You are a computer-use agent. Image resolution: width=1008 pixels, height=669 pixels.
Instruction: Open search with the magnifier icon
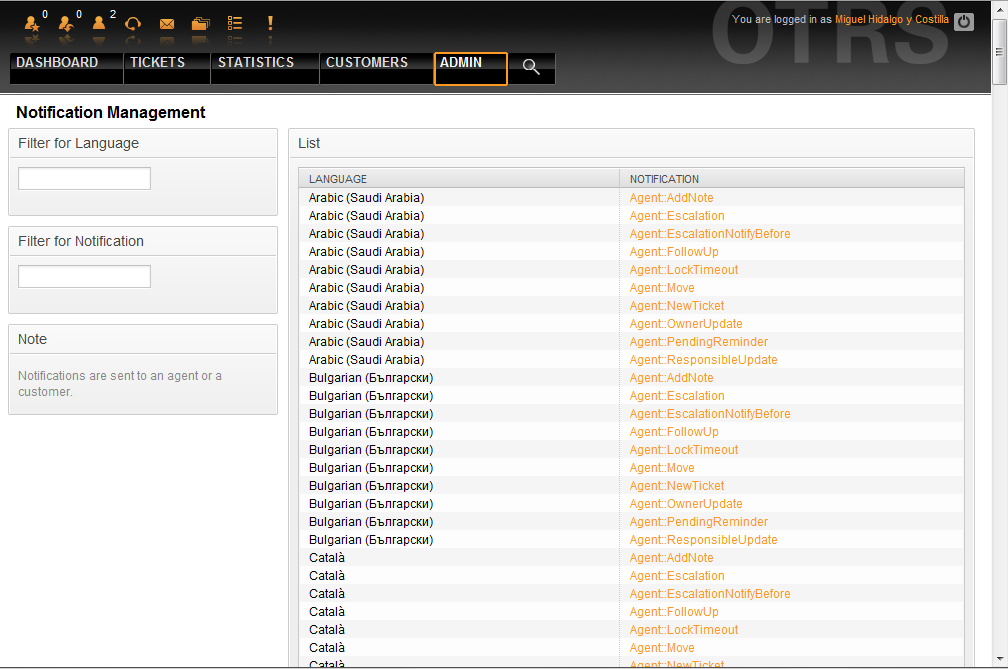click(531, 67)
